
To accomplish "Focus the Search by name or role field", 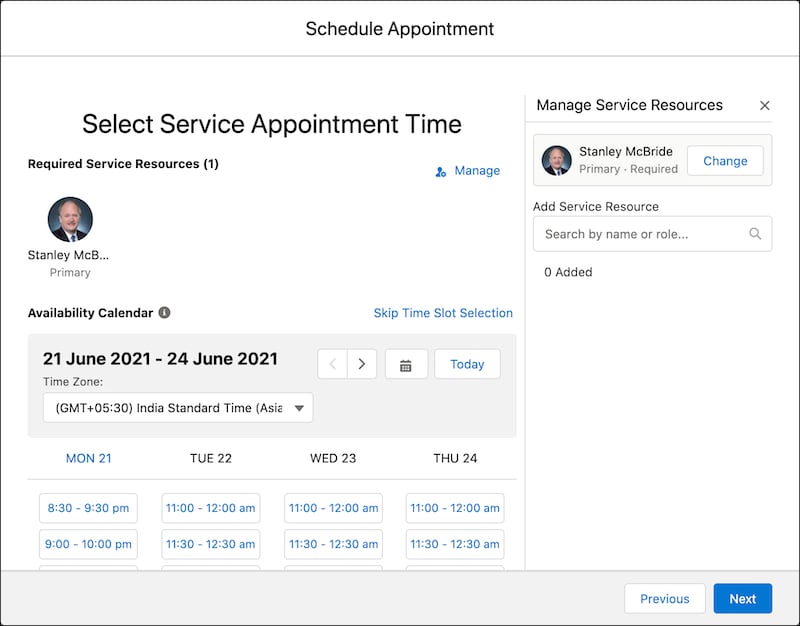I will pyautogui.click(x=652, y=234).
